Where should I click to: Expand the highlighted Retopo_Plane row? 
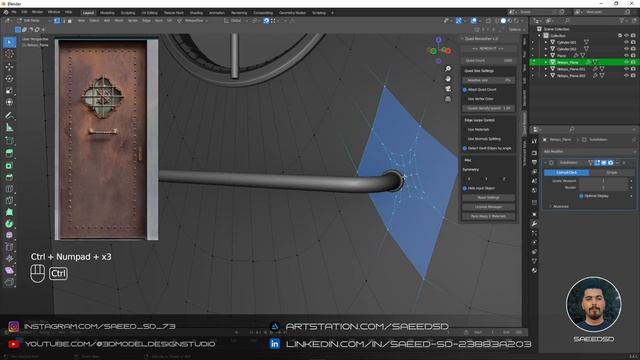tap(546, 62)
